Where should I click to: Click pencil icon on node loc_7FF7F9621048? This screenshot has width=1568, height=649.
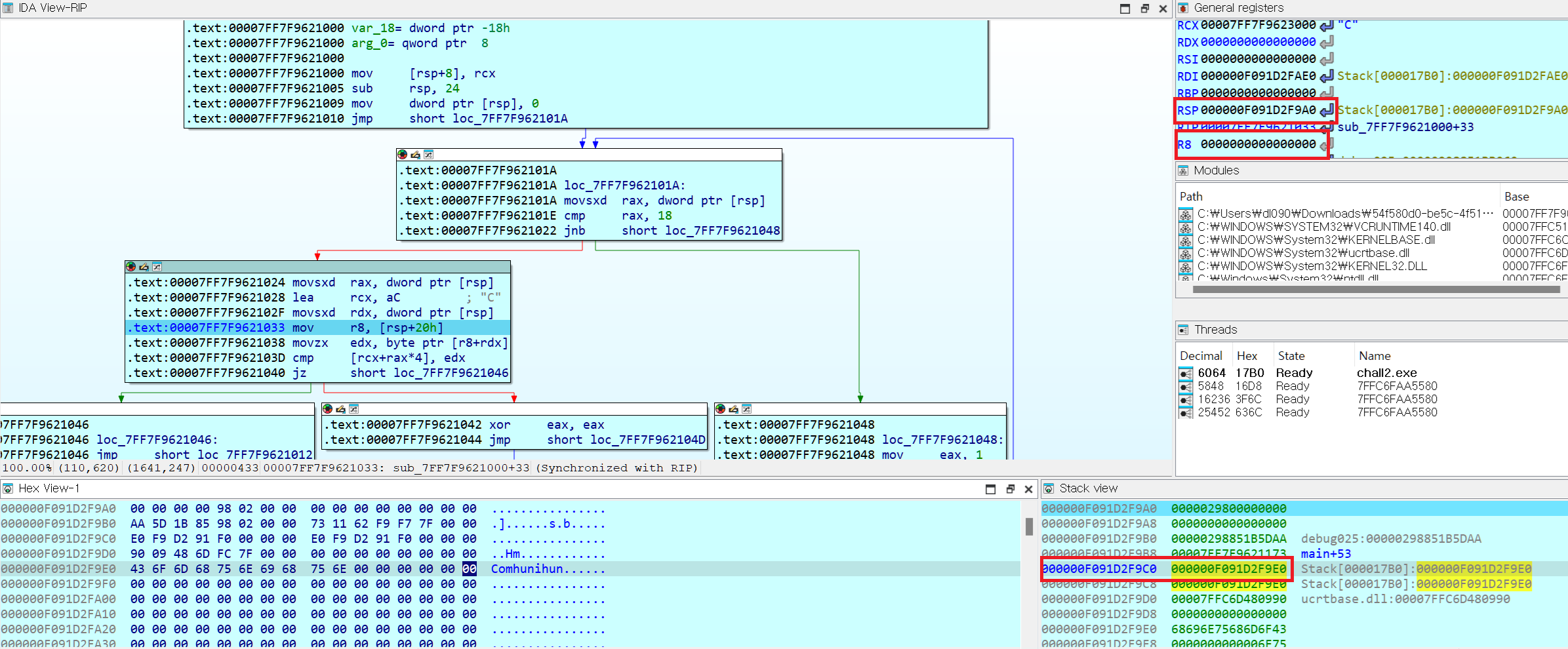tap(733, 409)
